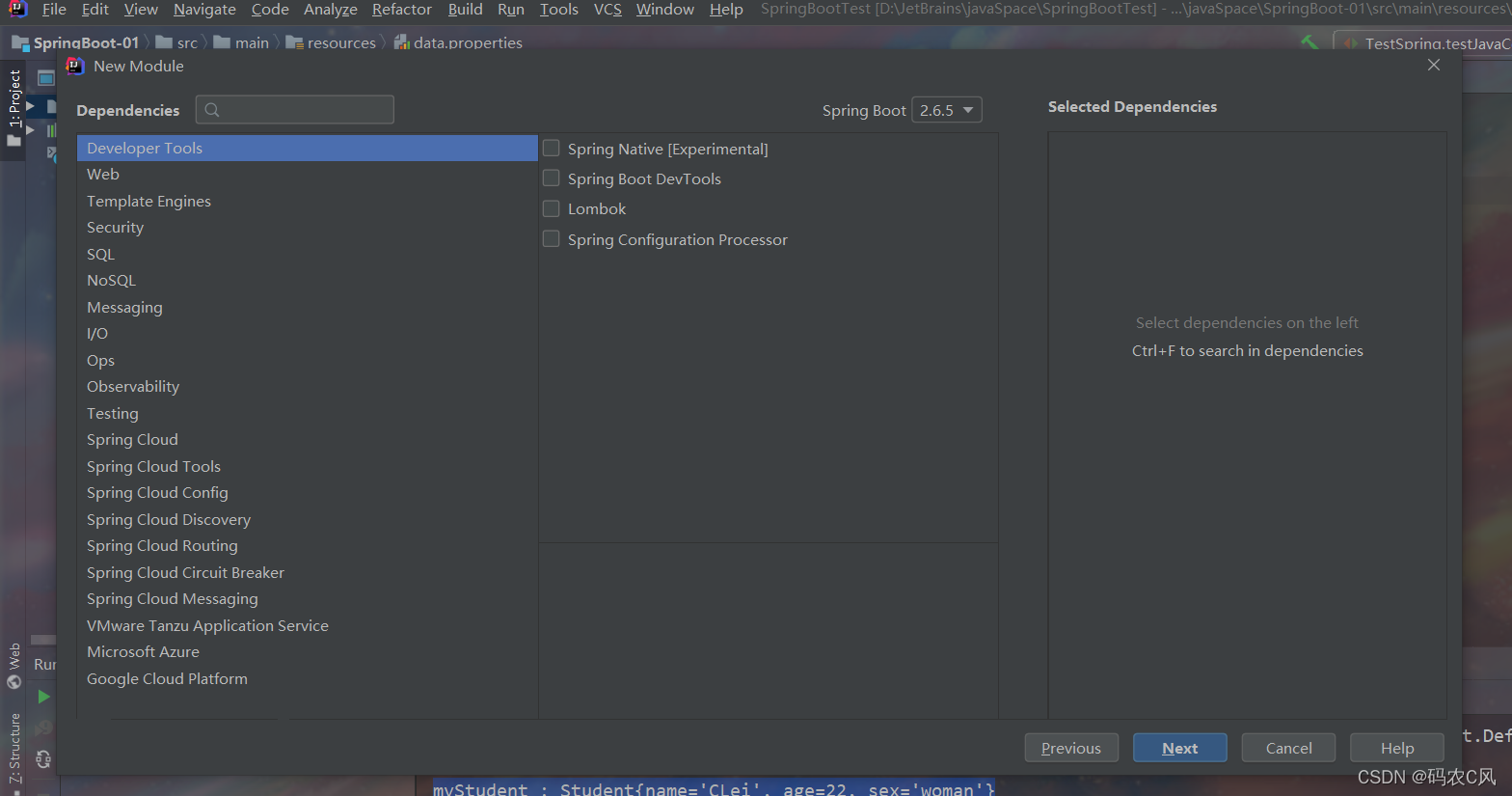
Task: Go back with the Previous button
Action: pos(1071,748)
